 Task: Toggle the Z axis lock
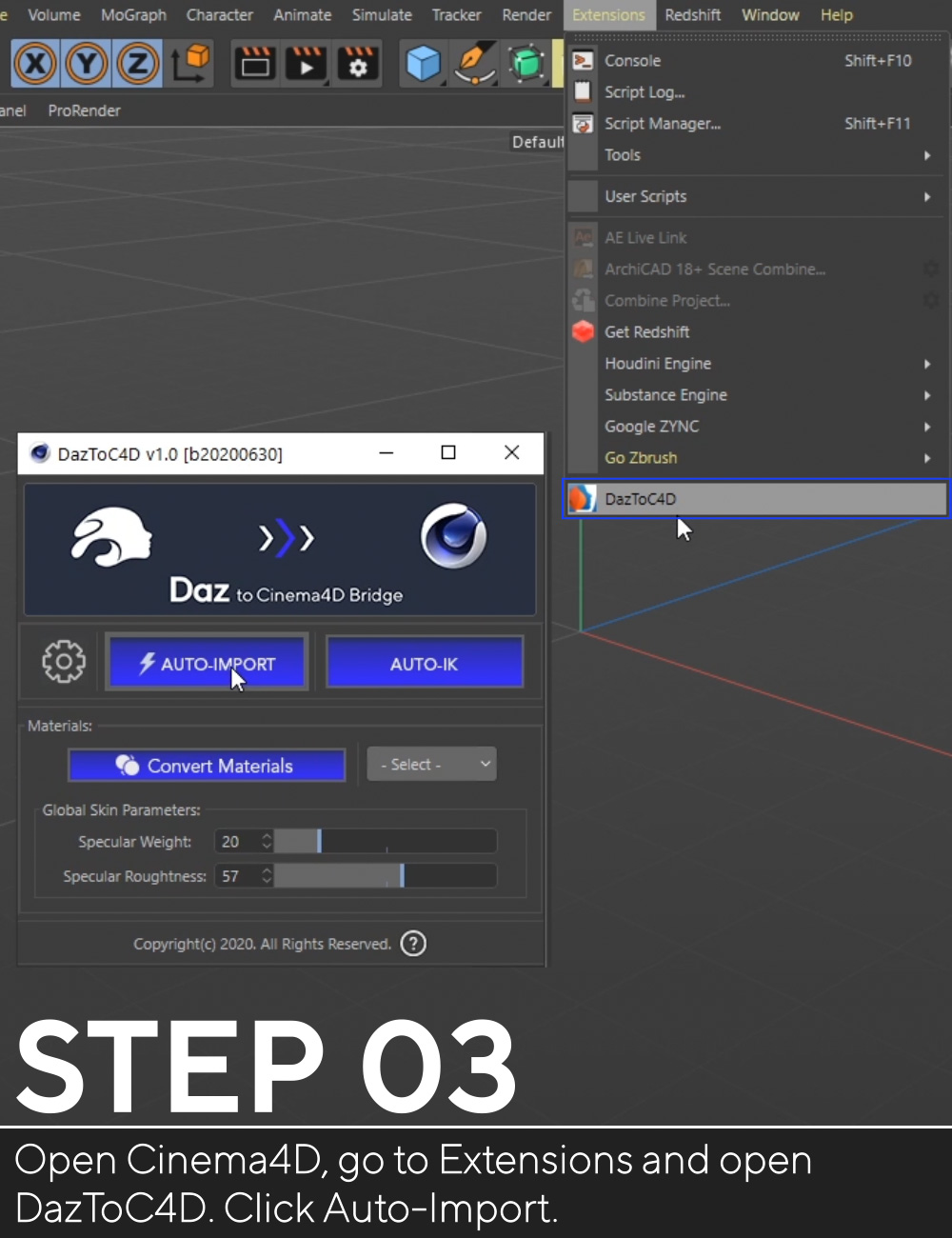tap(138, 64)
